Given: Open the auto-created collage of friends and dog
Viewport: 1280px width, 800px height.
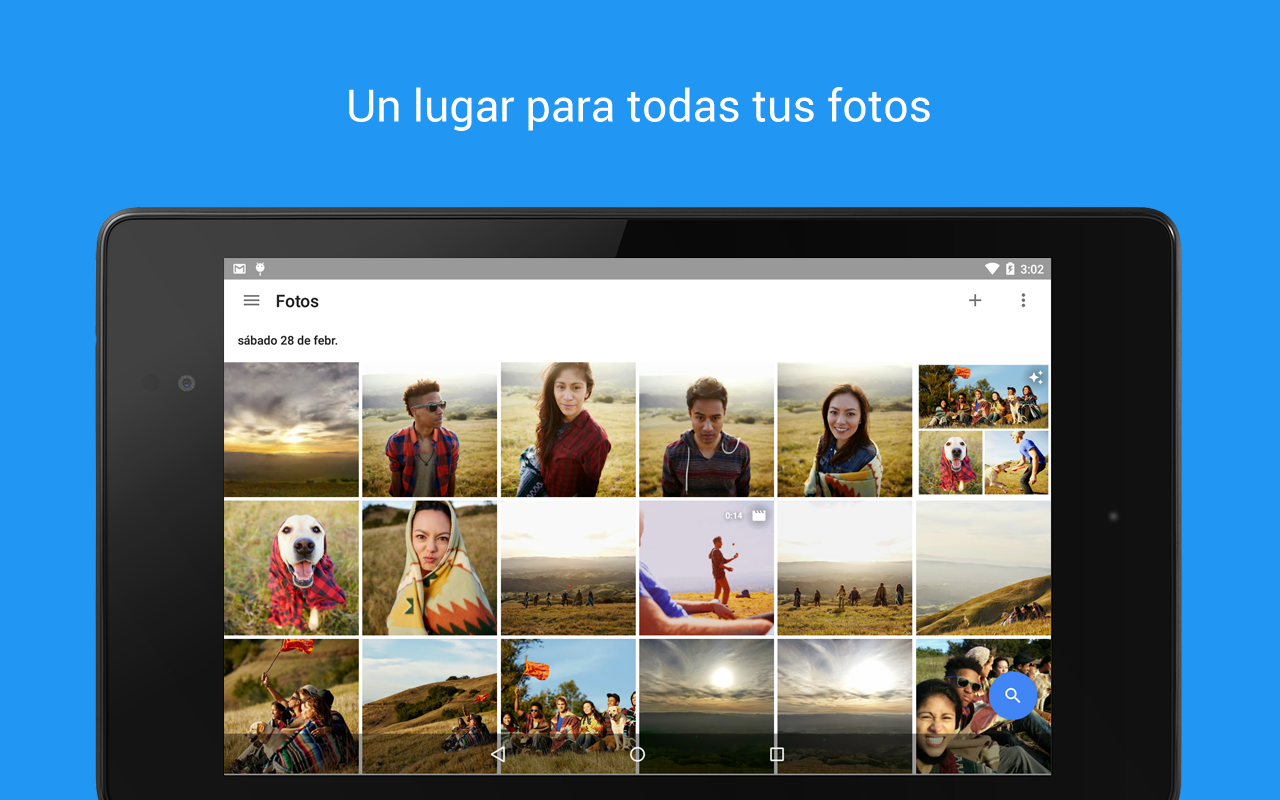Looking at the screenshot, I should pos(984,429).
